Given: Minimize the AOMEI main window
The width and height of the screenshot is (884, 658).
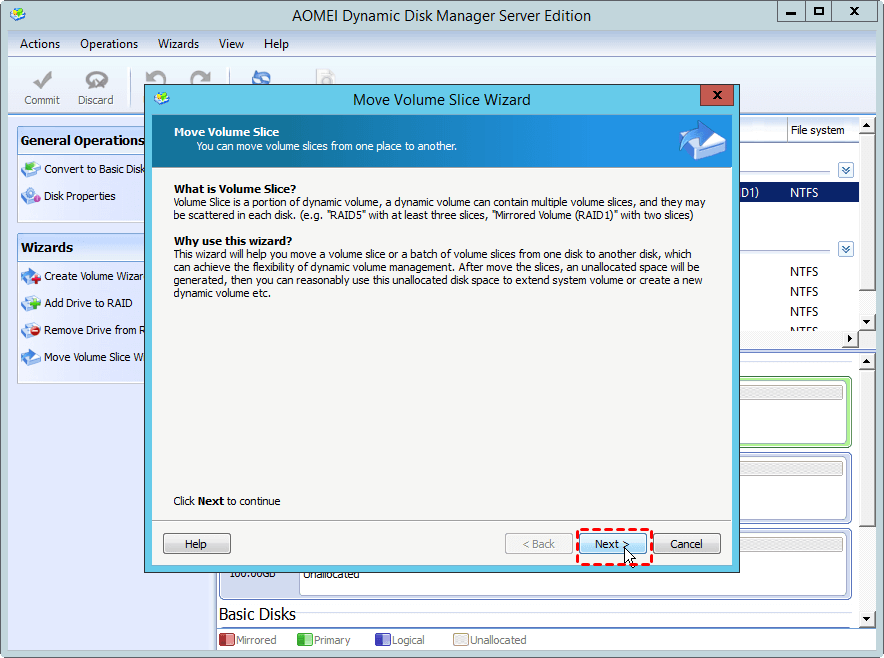Looking at the screenshot, I should (791, 12).
